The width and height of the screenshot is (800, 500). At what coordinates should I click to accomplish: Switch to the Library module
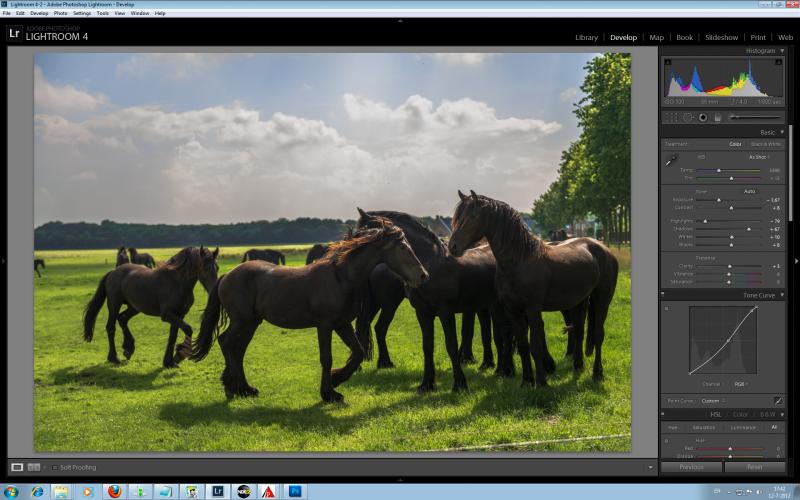tap(586, 37)
